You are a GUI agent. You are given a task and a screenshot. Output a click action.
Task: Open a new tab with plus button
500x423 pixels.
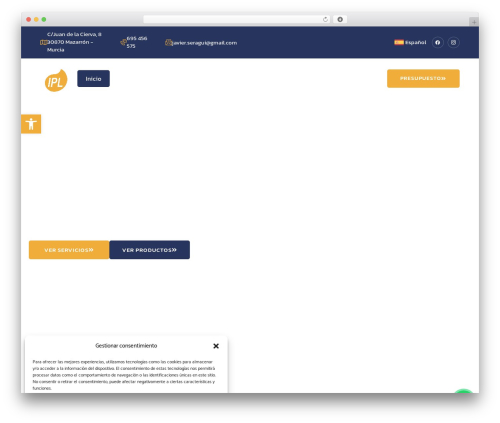474,22
